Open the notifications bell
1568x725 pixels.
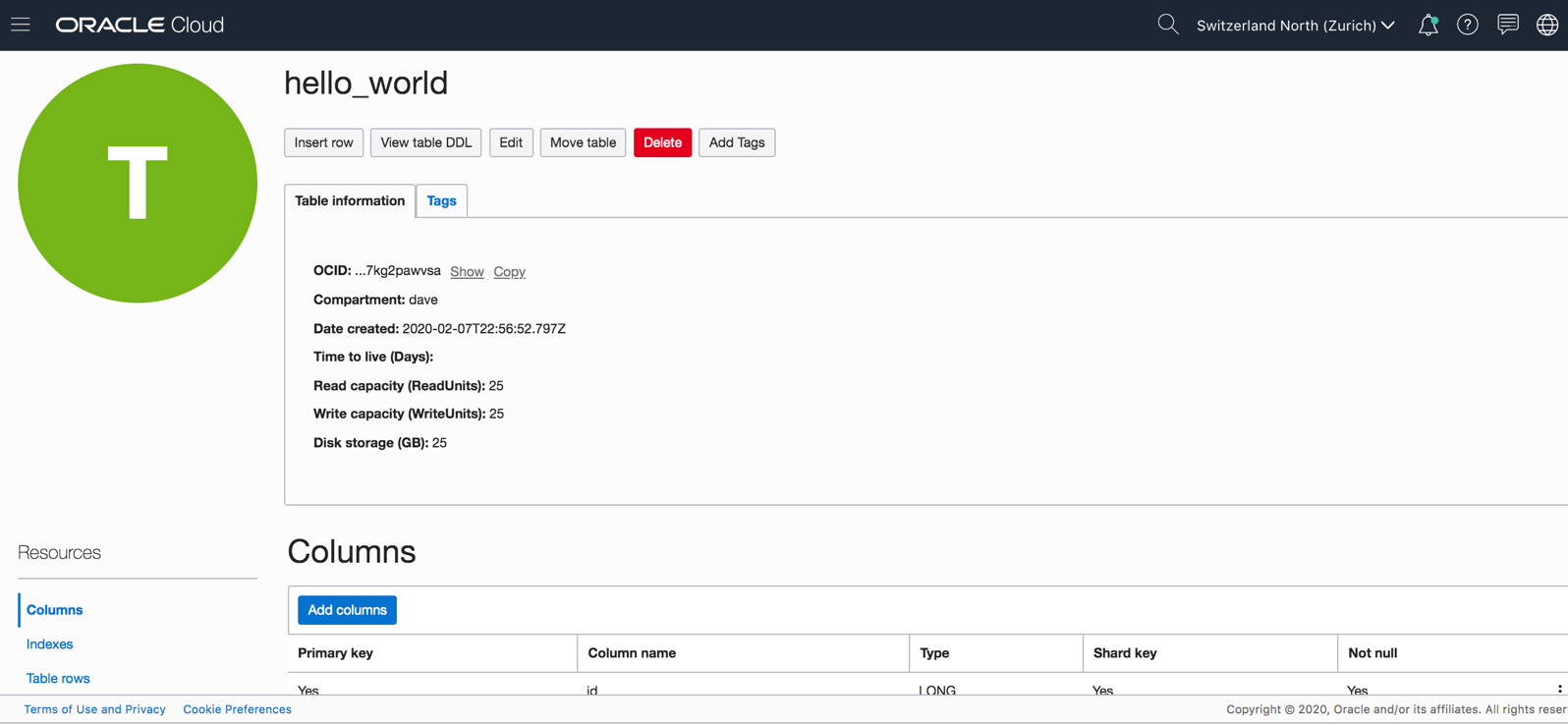(x=1428, y=25)
